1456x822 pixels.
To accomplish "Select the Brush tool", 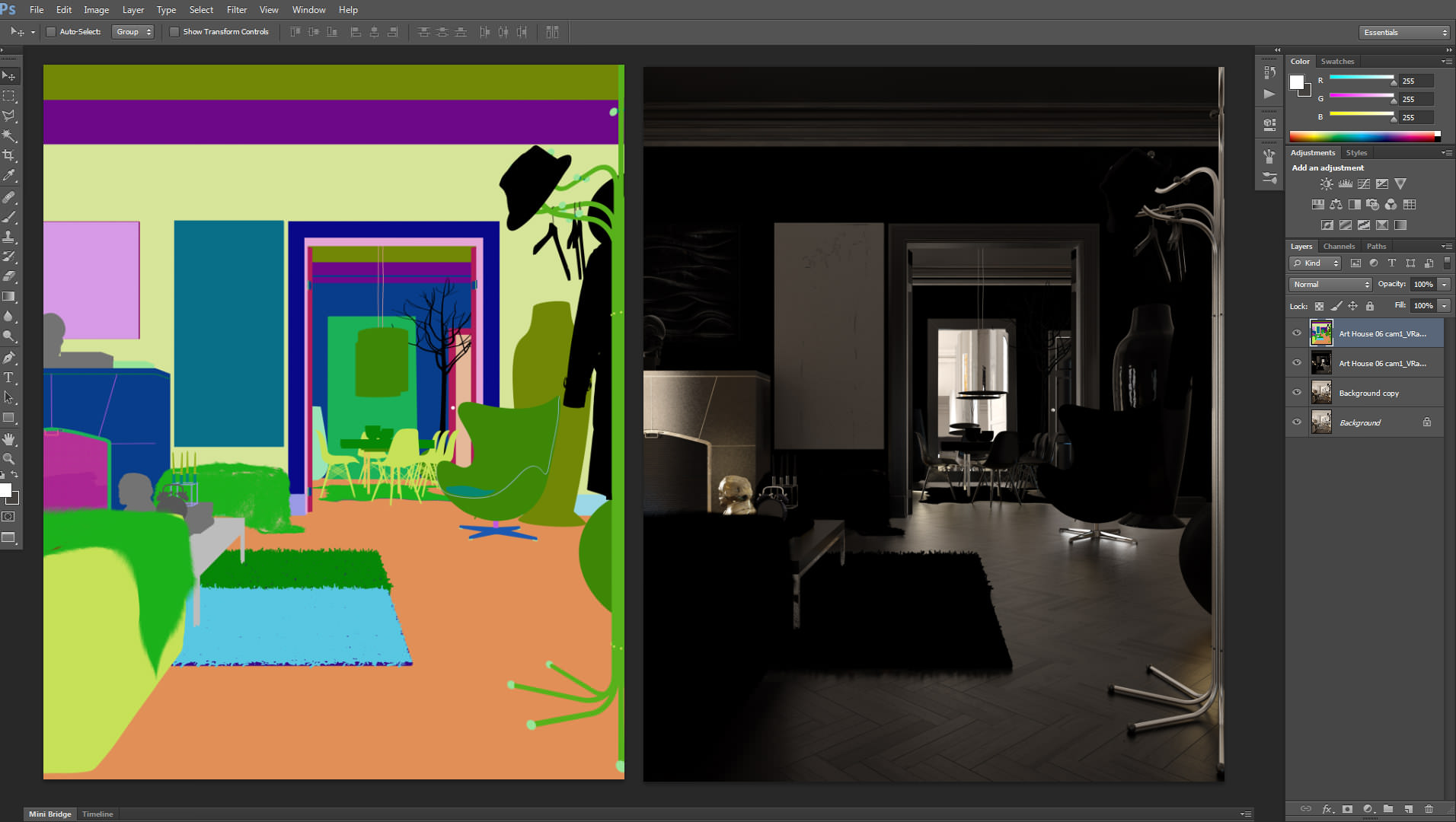I will (x=9, y=217).
